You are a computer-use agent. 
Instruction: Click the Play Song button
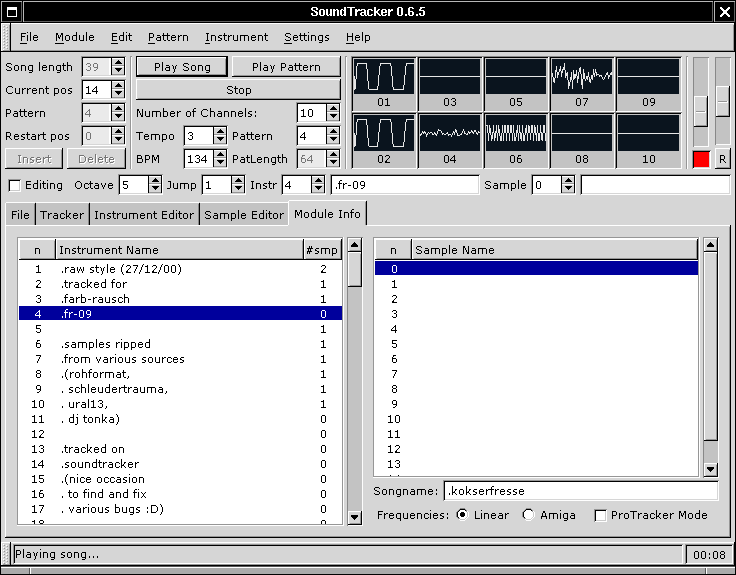tap(182, 67)
